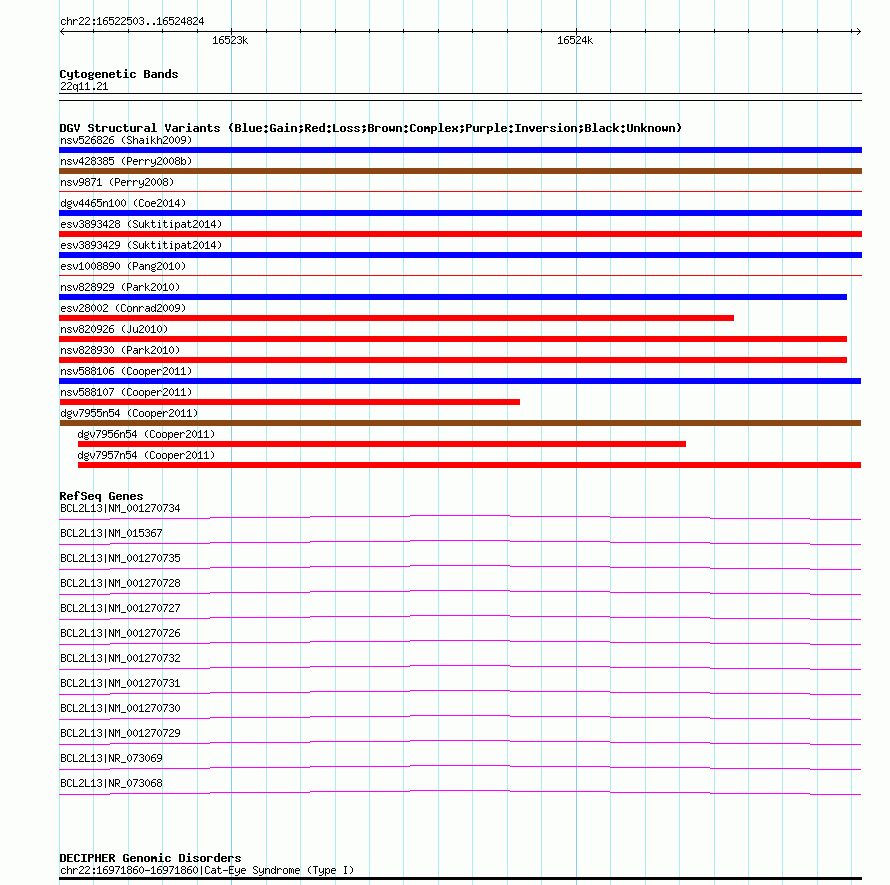Screen dimensions: 890x885
Task: Open BCL2L13|NM_001270730 transcript
Action: [x=120, y=708]
